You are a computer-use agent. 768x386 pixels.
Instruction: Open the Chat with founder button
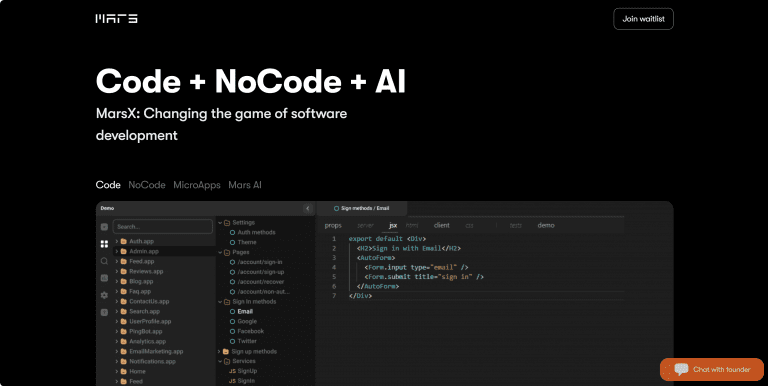click(x=712, y=369)
